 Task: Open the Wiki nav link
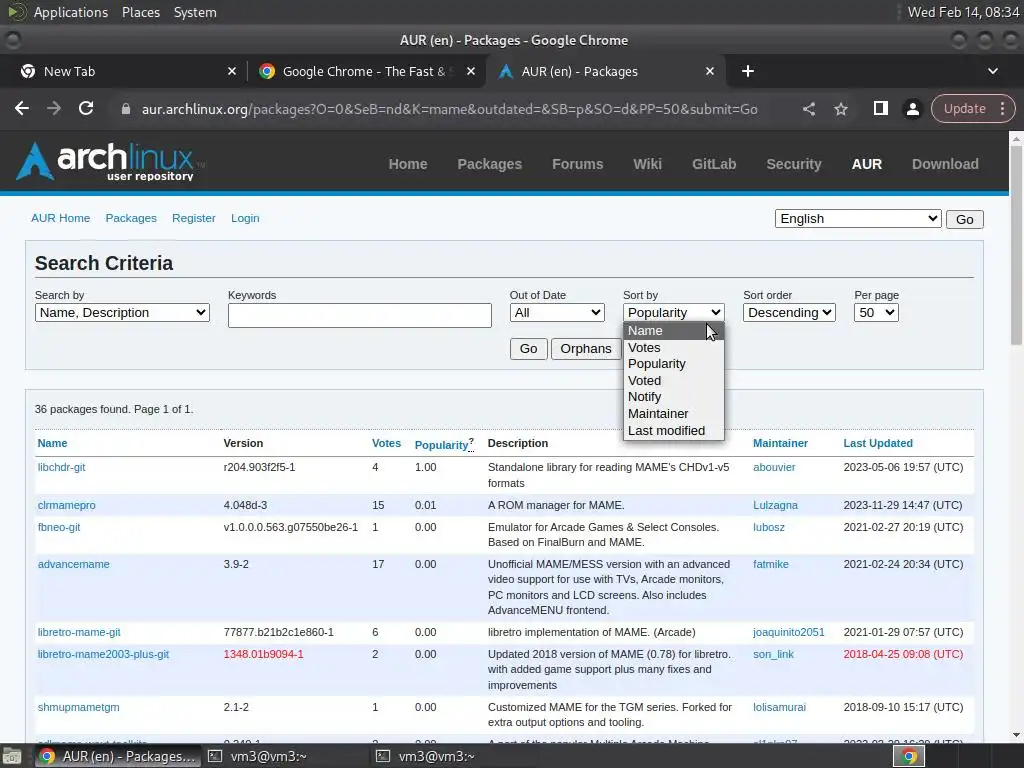647,164
